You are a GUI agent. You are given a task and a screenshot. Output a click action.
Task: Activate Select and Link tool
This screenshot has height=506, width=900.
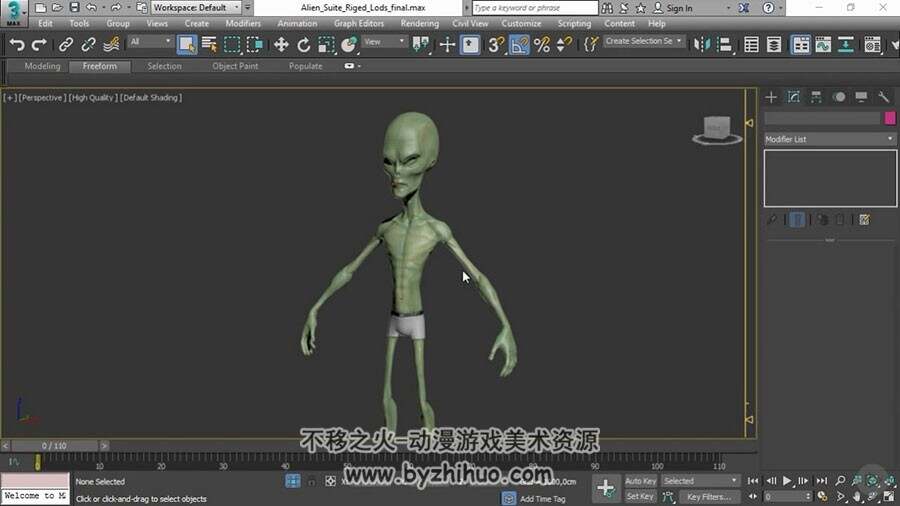coord(65,44)
